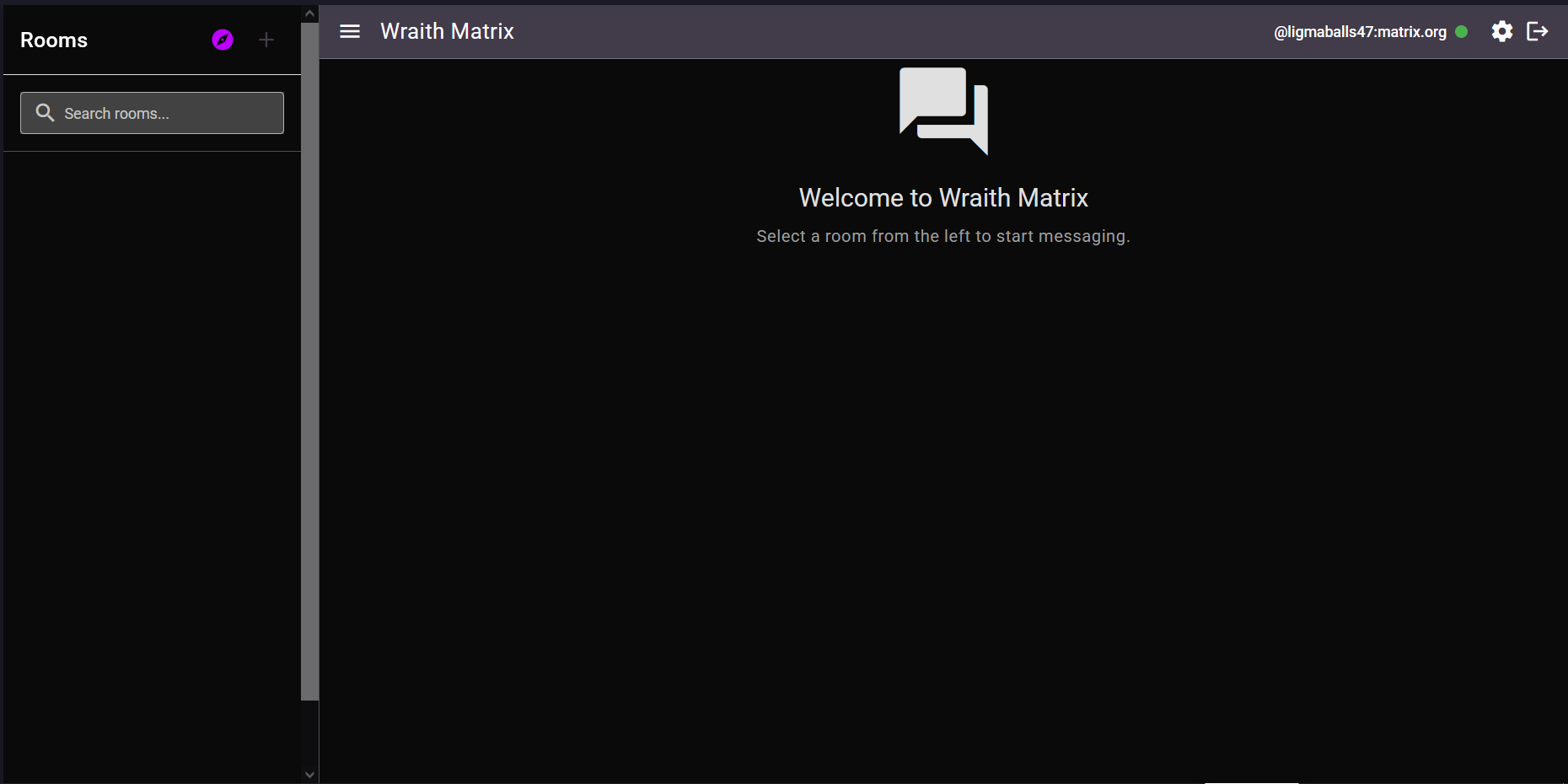Click the select a room instruction text
1568x784 pixels.
(x=942, y=236)
